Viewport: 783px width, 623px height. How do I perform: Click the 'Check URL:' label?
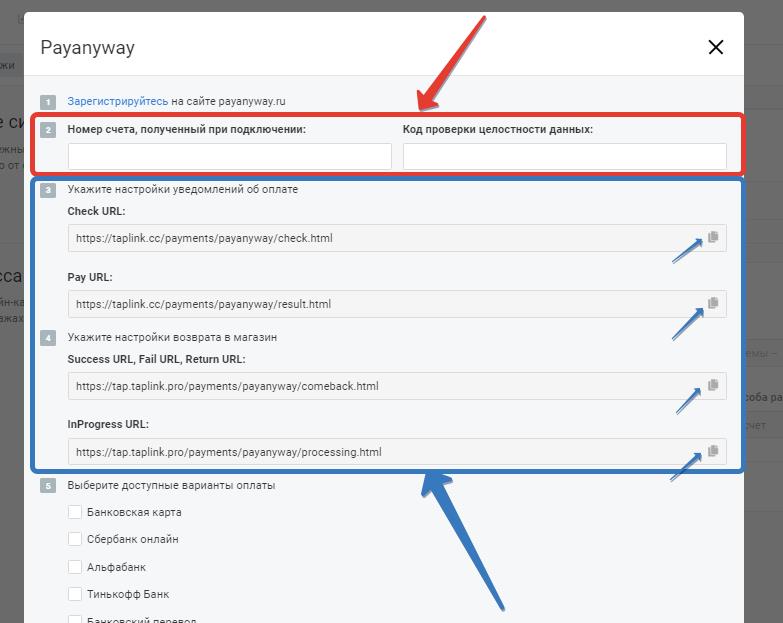click(96, 211)
